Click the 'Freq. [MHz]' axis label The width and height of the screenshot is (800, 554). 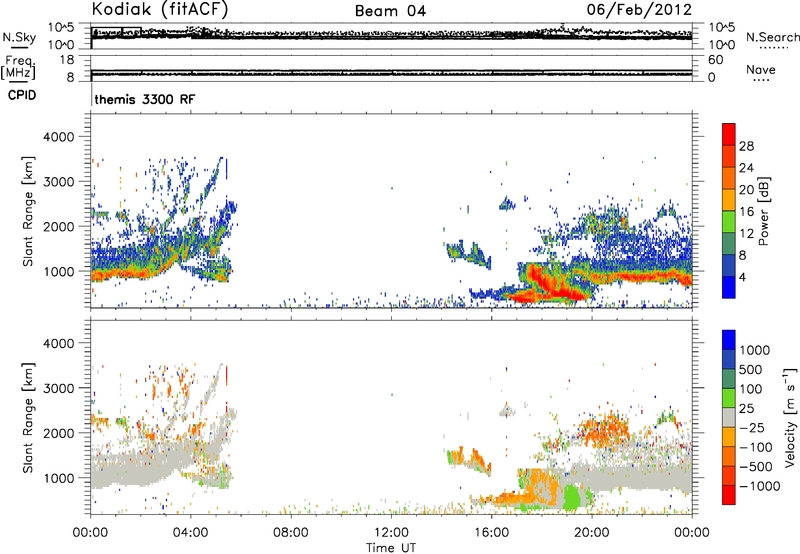[x=18, y=68]
